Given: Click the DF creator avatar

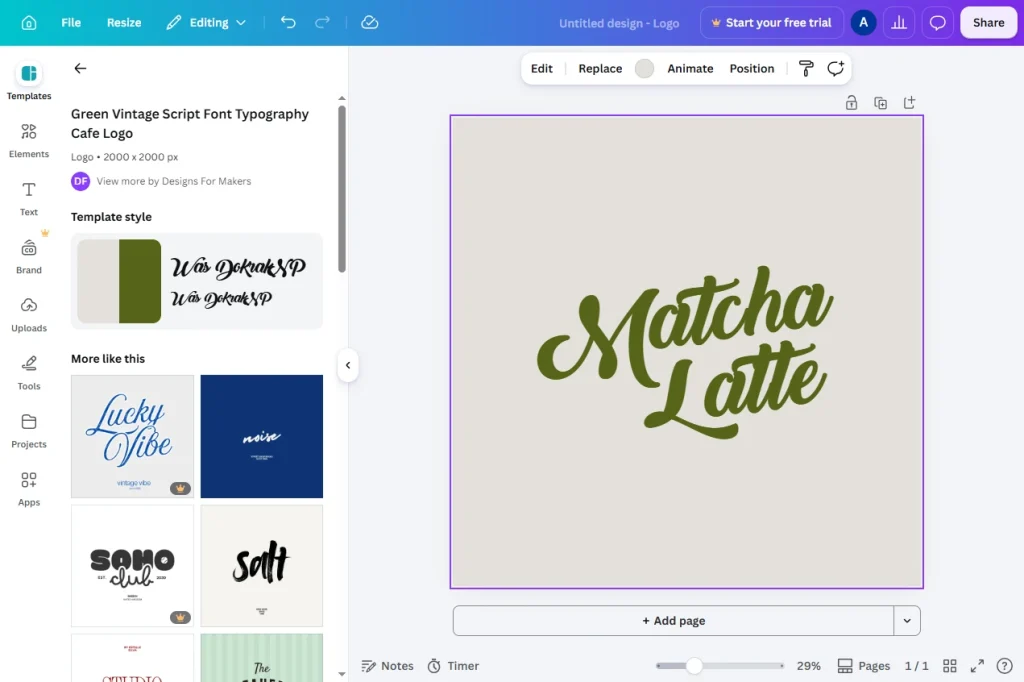Looking at the screenshot, I should tap(80, 181).
